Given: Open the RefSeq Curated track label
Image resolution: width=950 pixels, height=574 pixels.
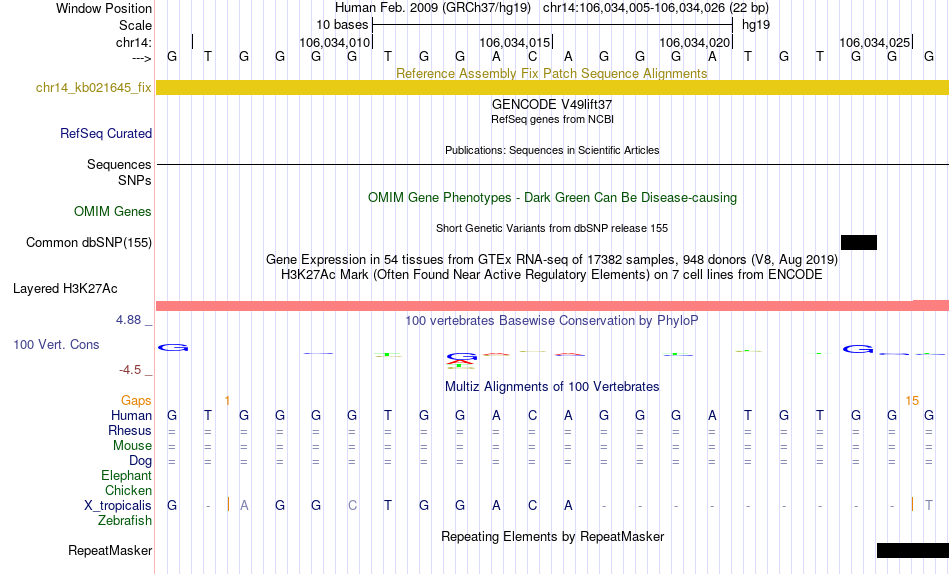Looking at the screenshot, I should [x=106, y=133].
